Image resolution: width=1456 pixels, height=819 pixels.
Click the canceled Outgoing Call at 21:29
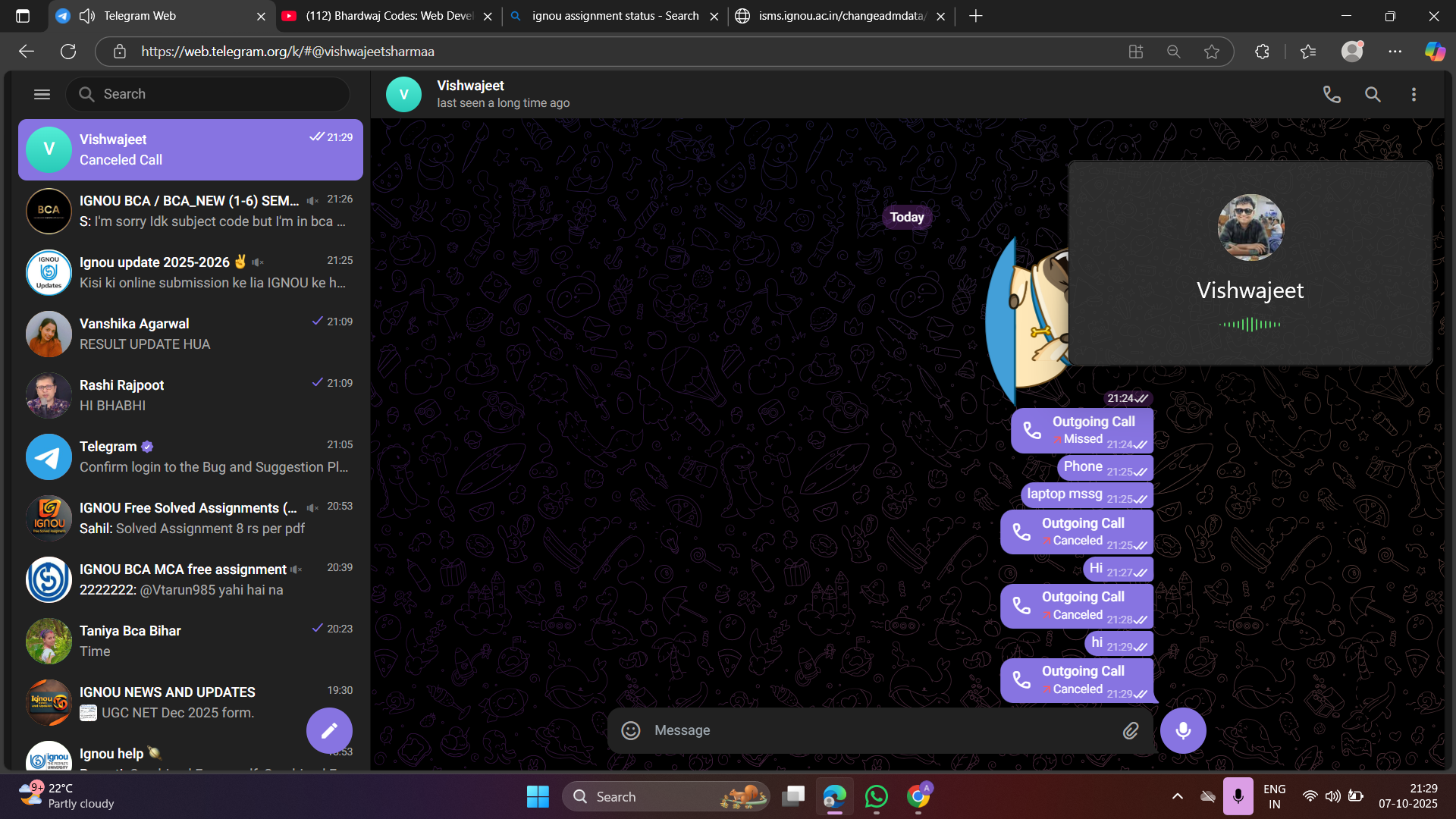pyautogui.click(x=1077, y=679)
